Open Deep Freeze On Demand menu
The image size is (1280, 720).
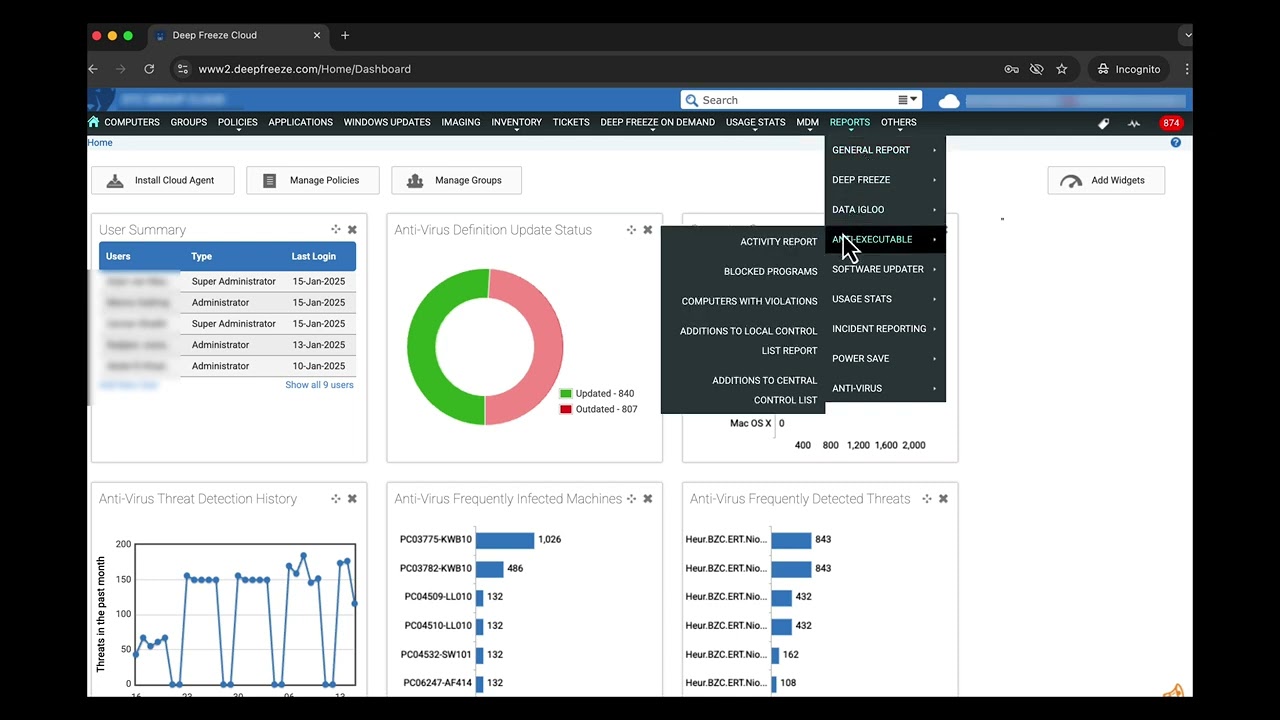coord(657,122)
